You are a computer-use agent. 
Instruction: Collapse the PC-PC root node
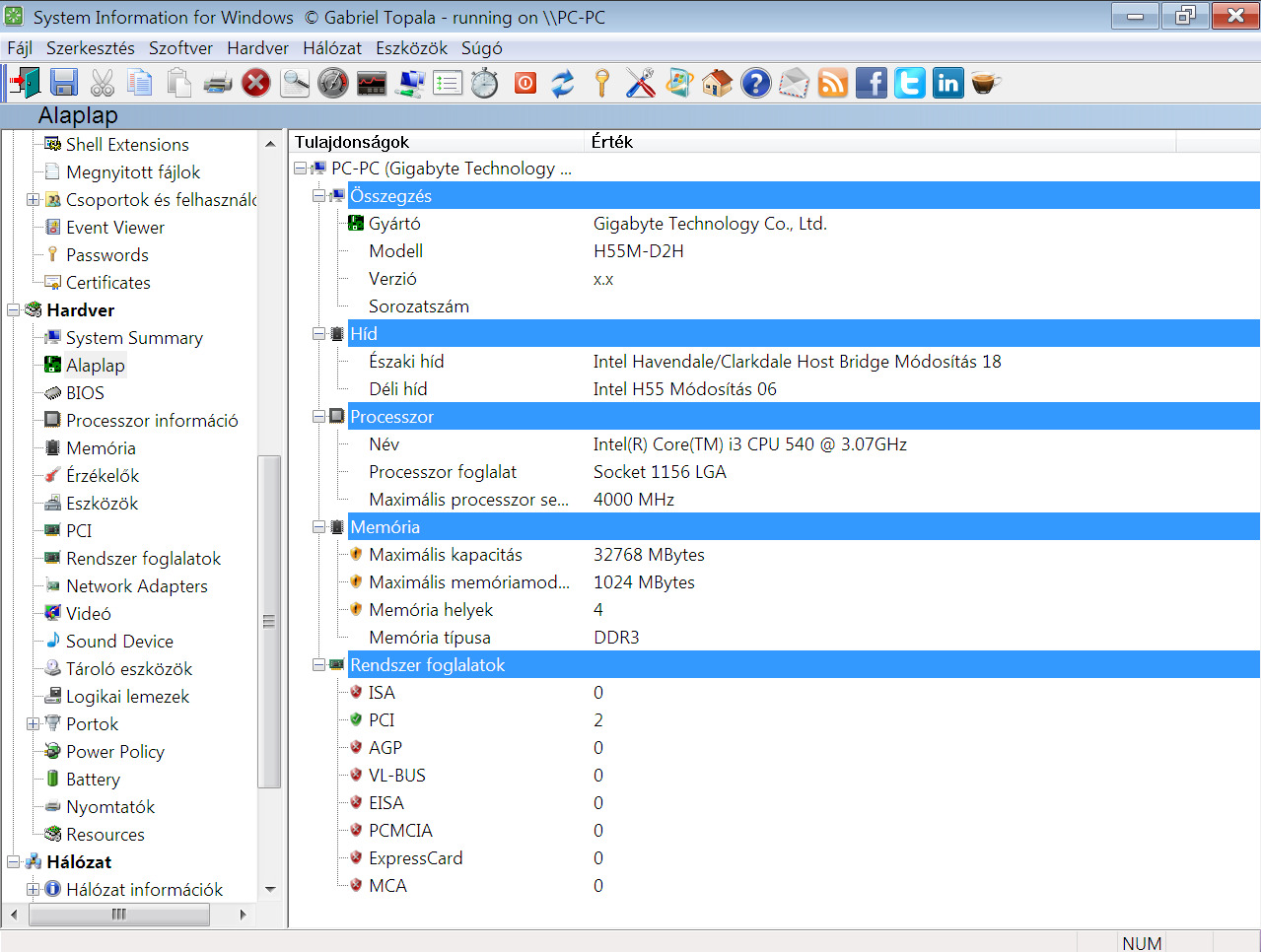pyautogui.click(x=300, y=169)
